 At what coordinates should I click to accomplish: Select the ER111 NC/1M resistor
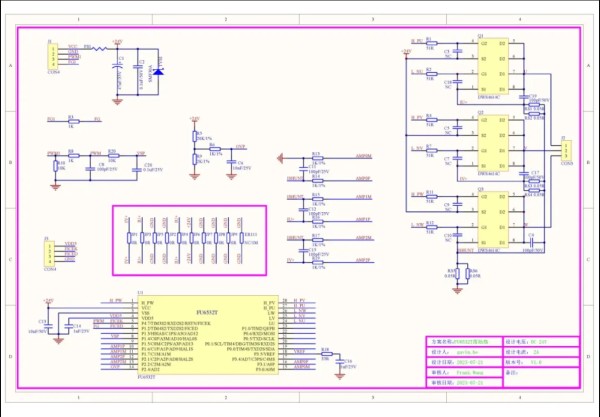241,238
